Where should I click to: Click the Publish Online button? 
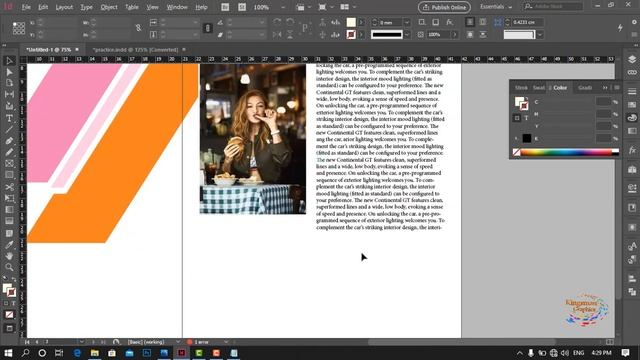click(x=444, y=7)
